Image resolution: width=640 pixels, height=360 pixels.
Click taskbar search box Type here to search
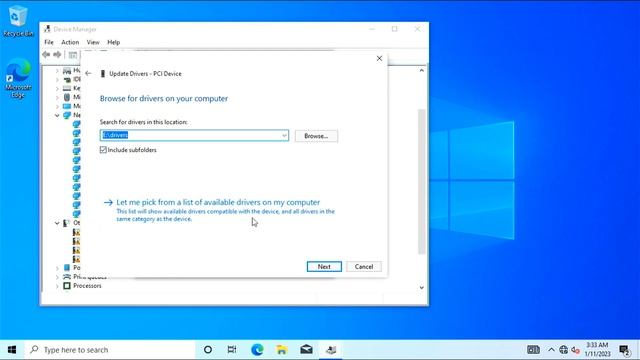click(x=109, y=350)
